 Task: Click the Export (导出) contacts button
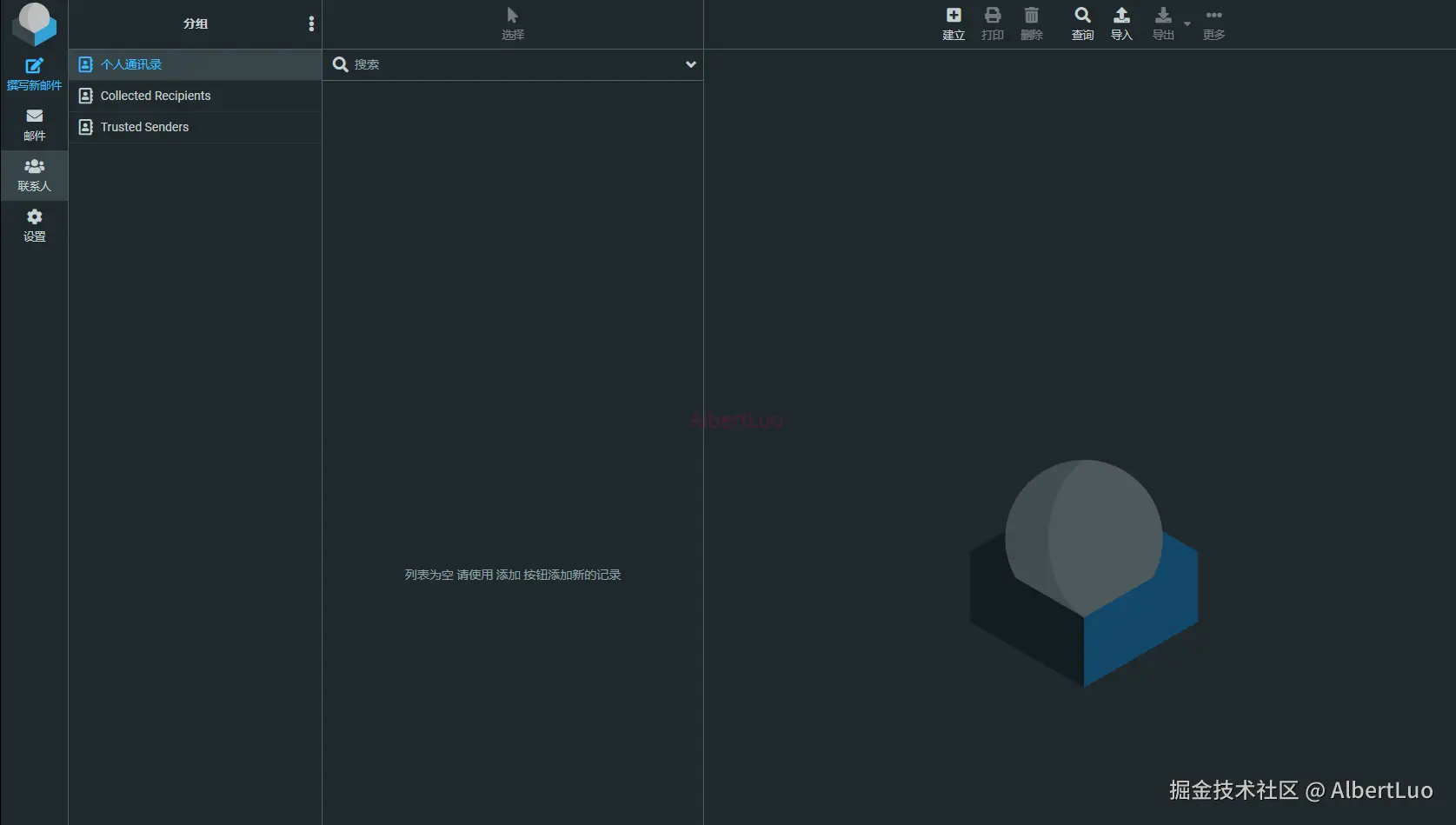(1163, 24)
